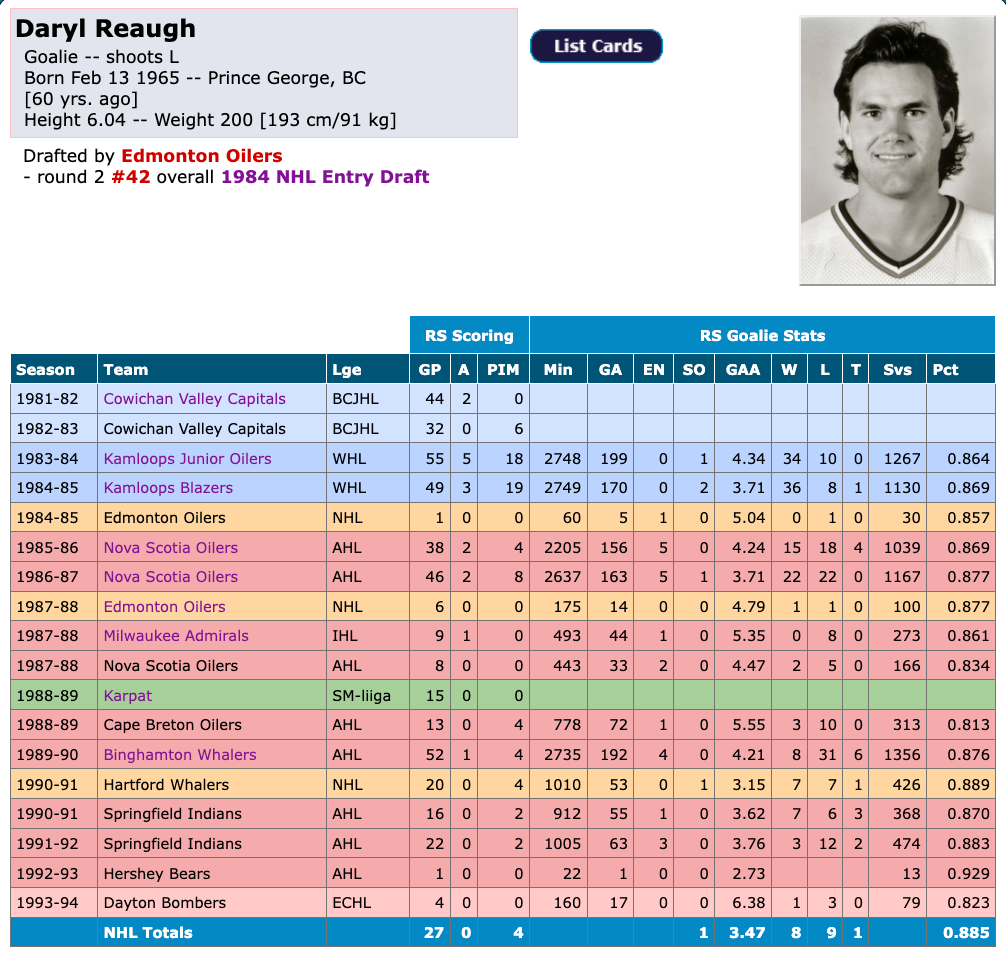This screenshot has height=958, width=1006.
Task: Click the Pct column header
Action: 960,370
